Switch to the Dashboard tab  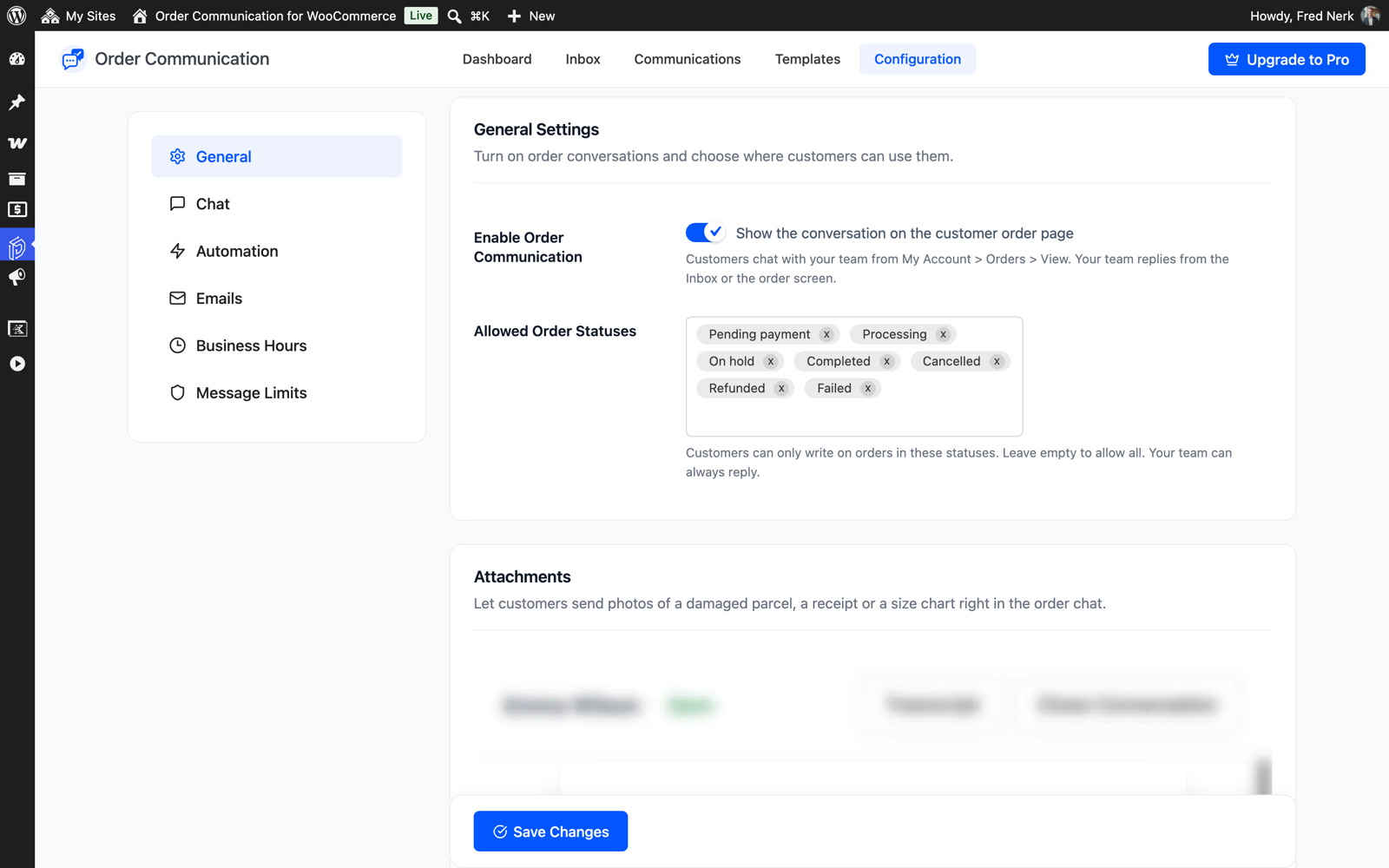tap(497, 59)
